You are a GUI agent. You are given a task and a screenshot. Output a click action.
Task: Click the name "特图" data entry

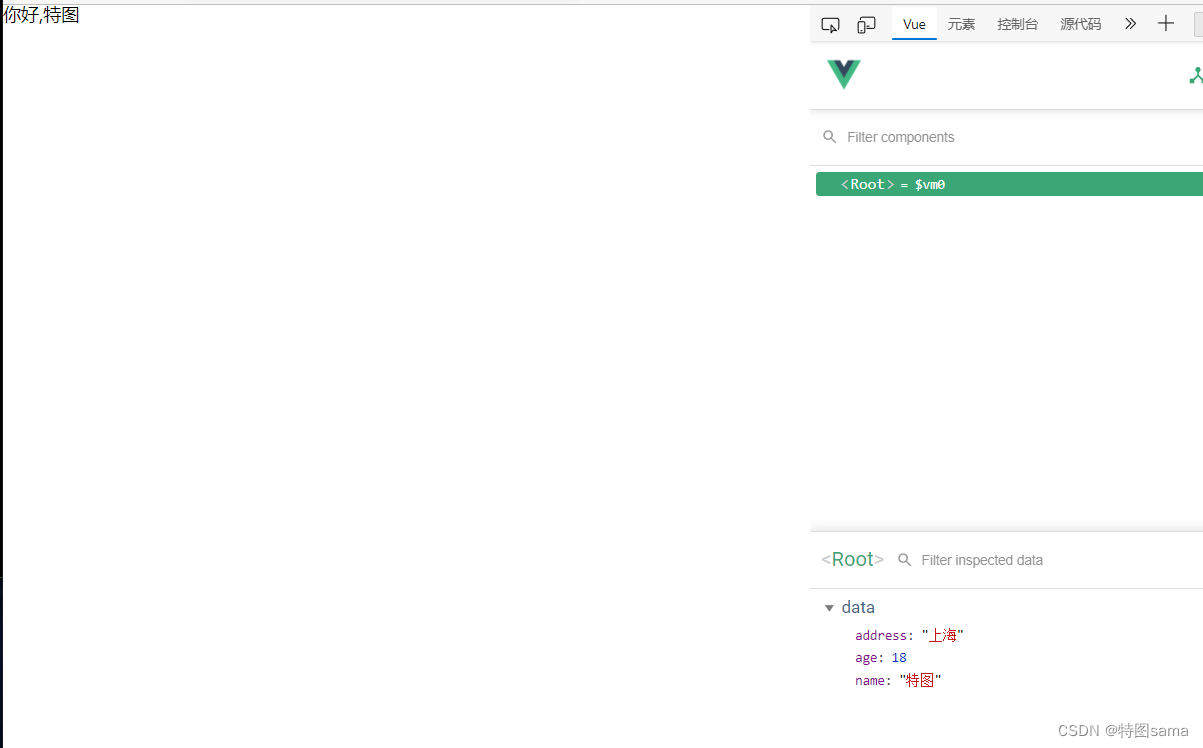[898, 681]
